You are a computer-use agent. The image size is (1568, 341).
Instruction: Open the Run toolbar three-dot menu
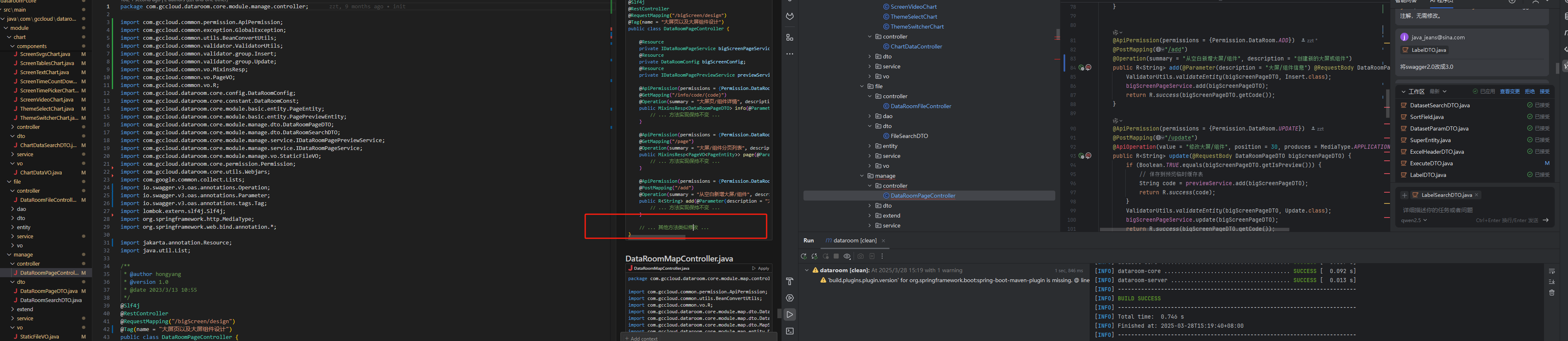[x=882, y=256]
